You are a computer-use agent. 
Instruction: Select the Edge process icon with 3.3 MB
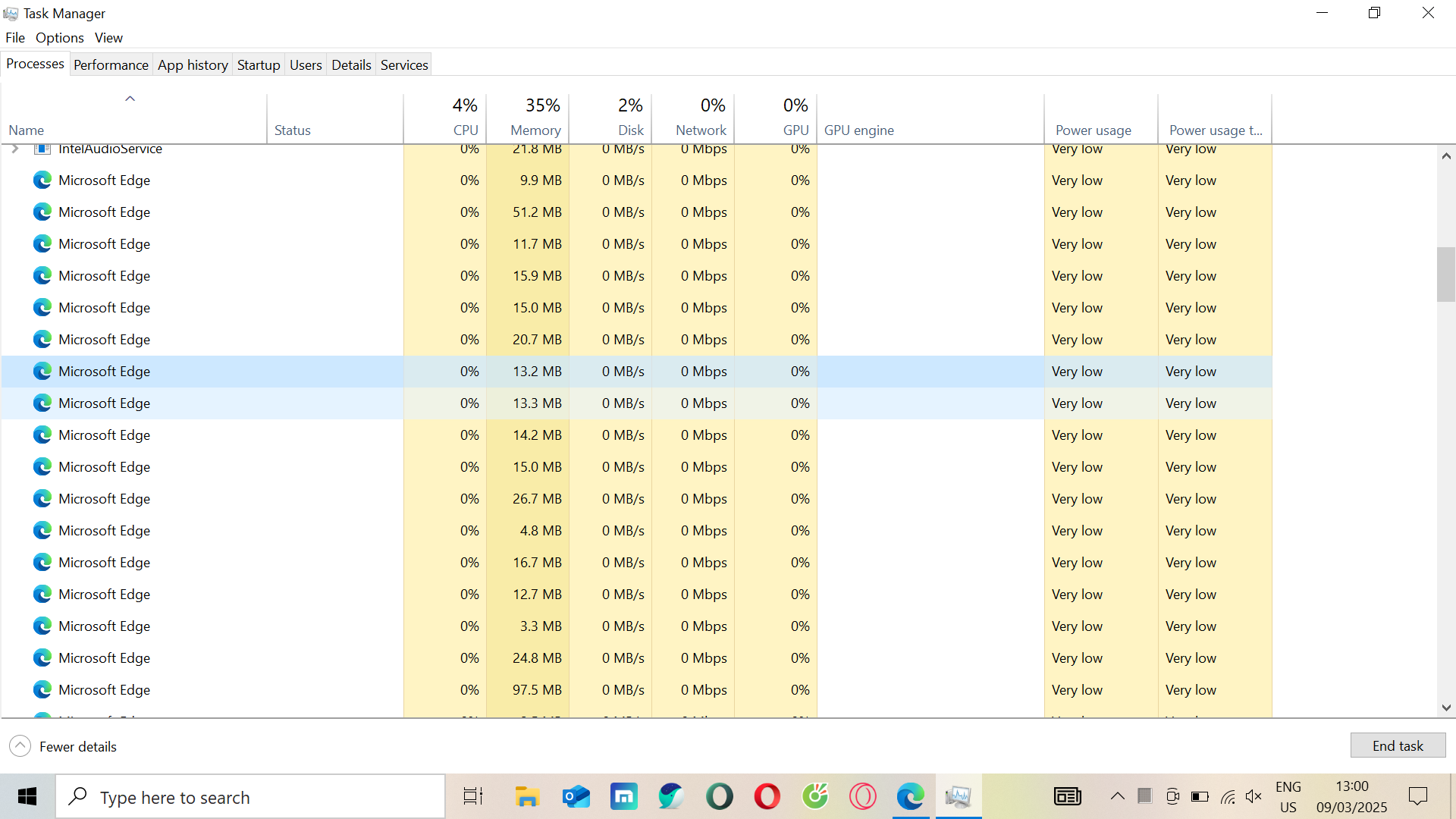click(42, 626)
